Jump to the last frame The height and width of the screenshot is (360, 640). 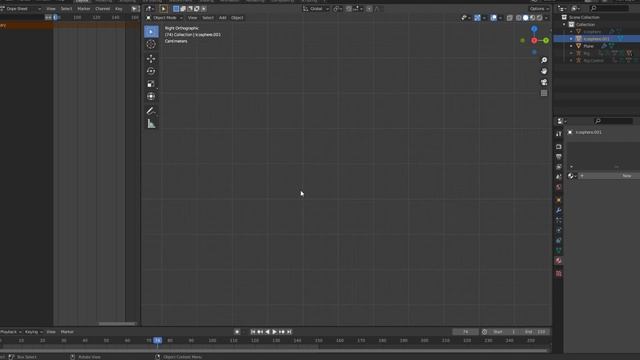[289, 332]
